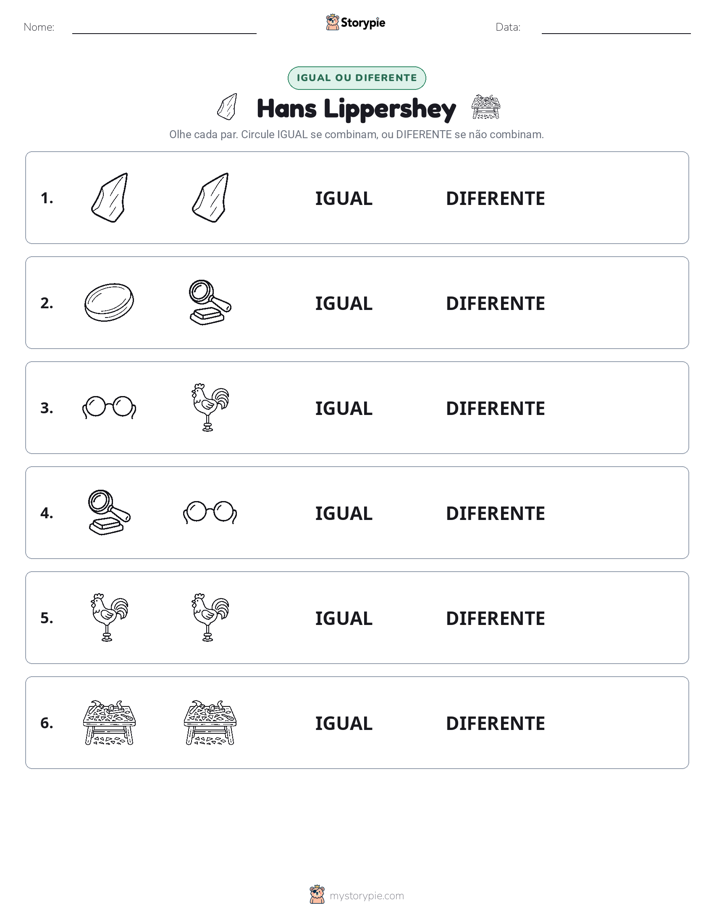This screenshot has height=924, width=714.
Task: Click the eyeglasses icon in row 3
Action: [109, 407]
